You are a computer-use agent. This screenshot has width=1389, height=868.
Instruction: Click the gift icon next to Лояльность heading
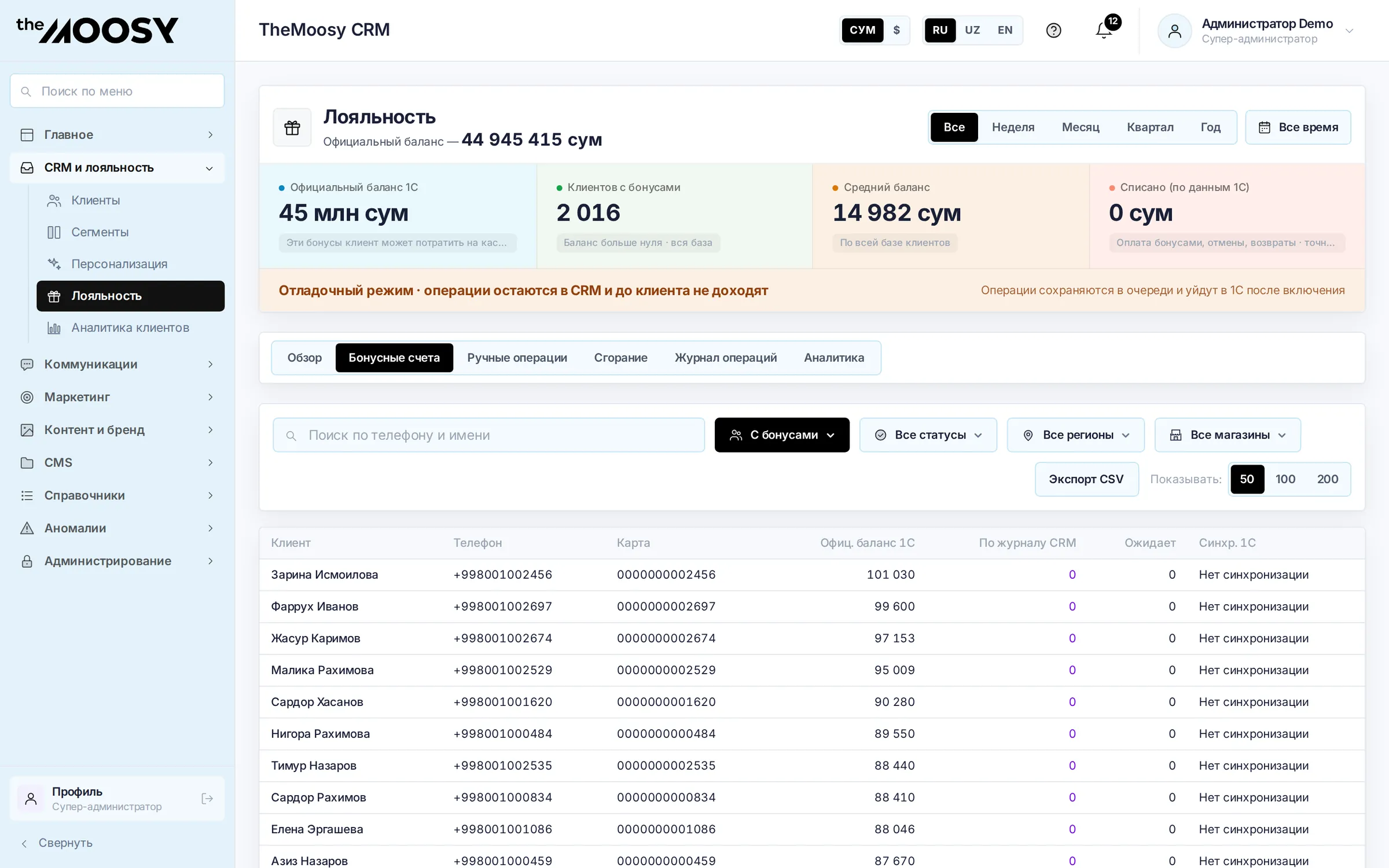click(x=292, y=127)
